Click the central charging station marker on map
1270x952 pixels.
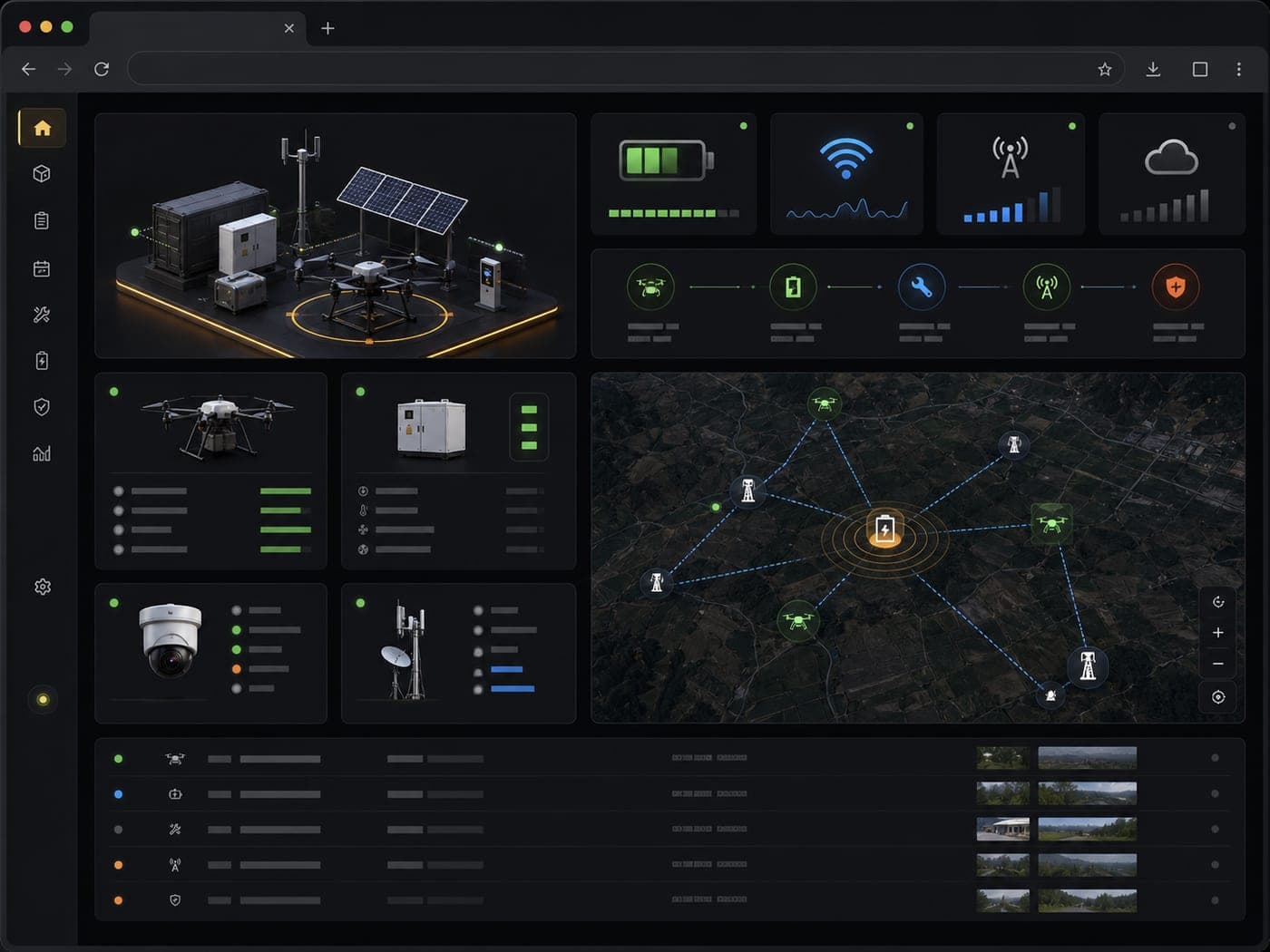884,529
